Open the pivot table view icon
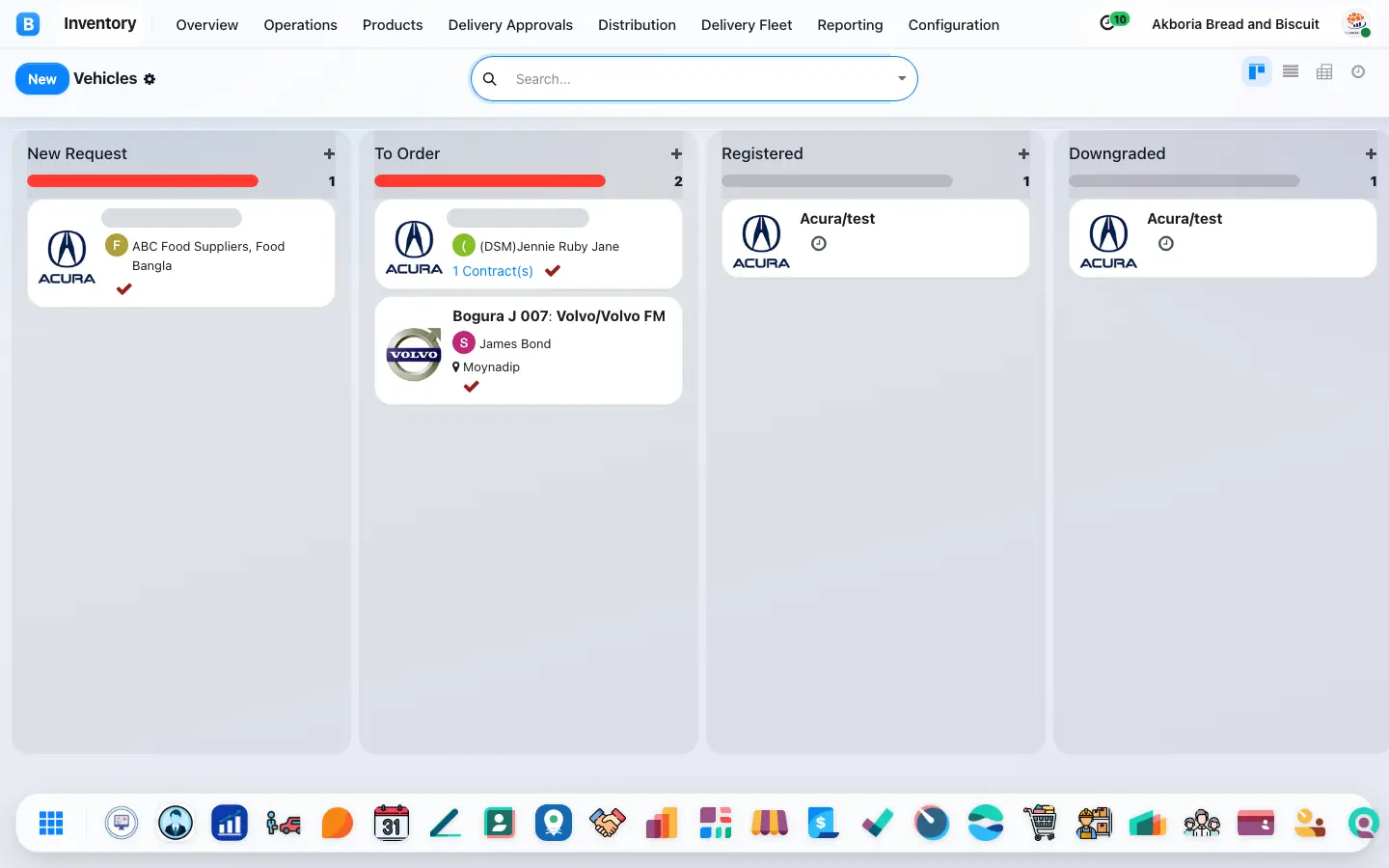Screen dimensions: 1389x868 click(x=1324, y=71)
